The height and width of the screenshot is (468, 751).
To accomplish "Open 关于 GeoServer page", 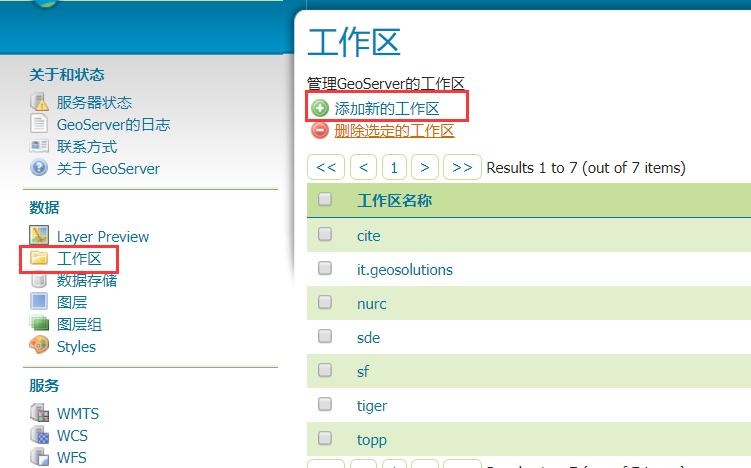I will 108,169.
